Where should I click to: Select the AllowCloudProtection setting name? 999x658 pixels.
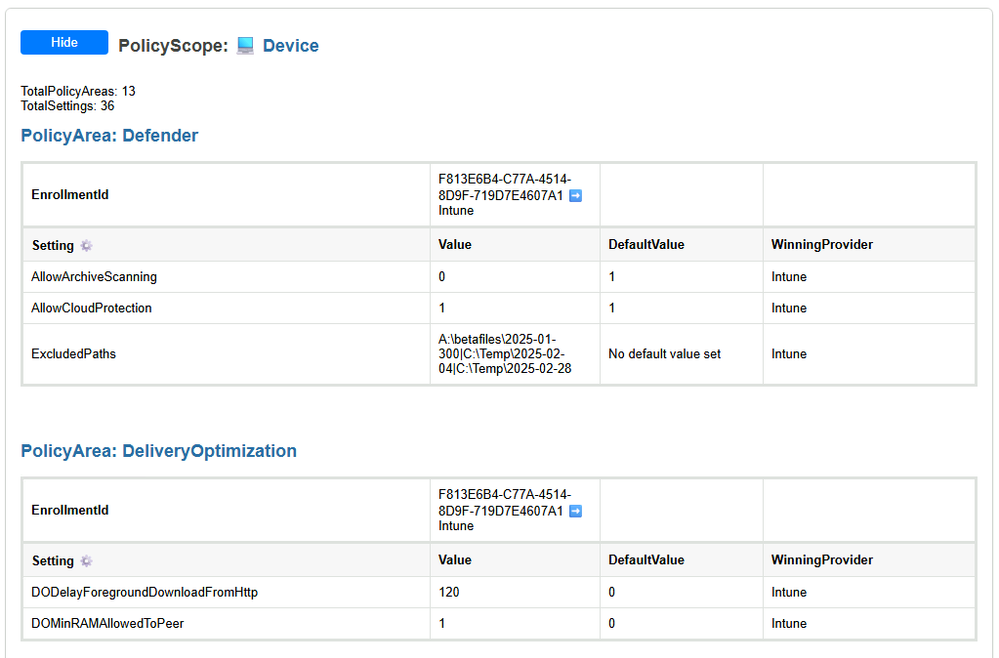pyautogui.click(x=92, y=308)
